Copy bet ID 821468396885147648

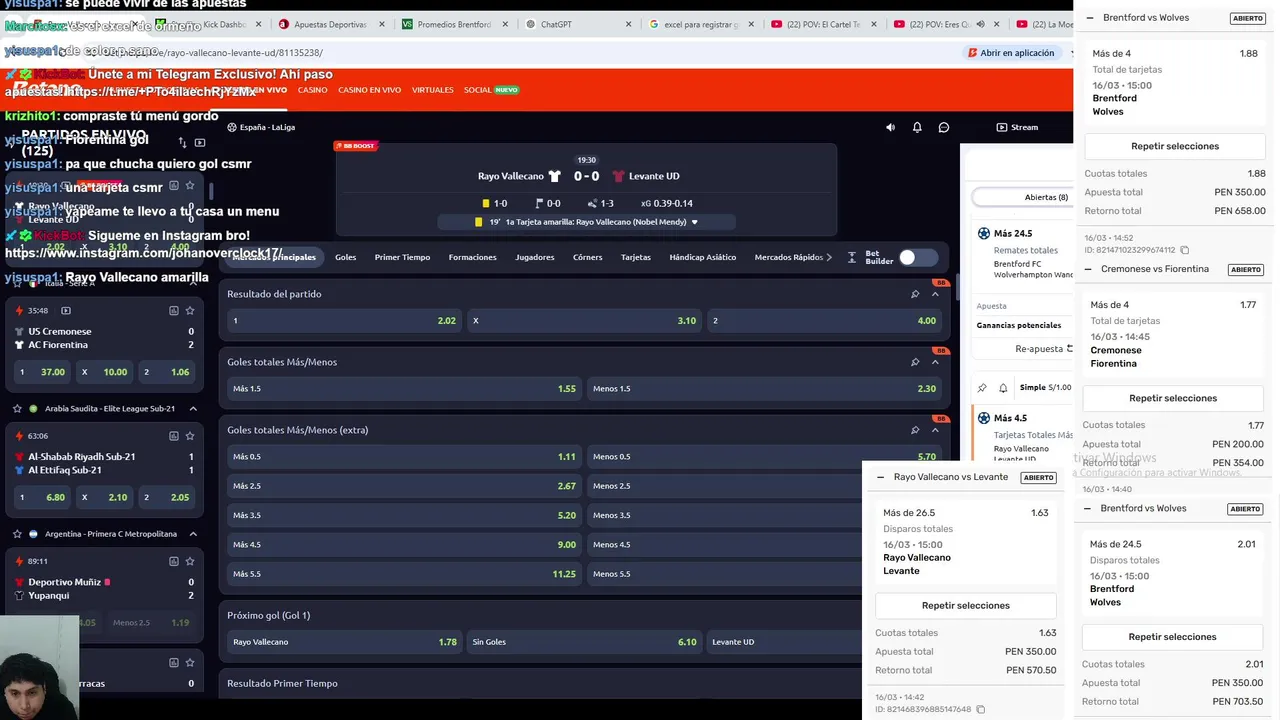point(980,710)
